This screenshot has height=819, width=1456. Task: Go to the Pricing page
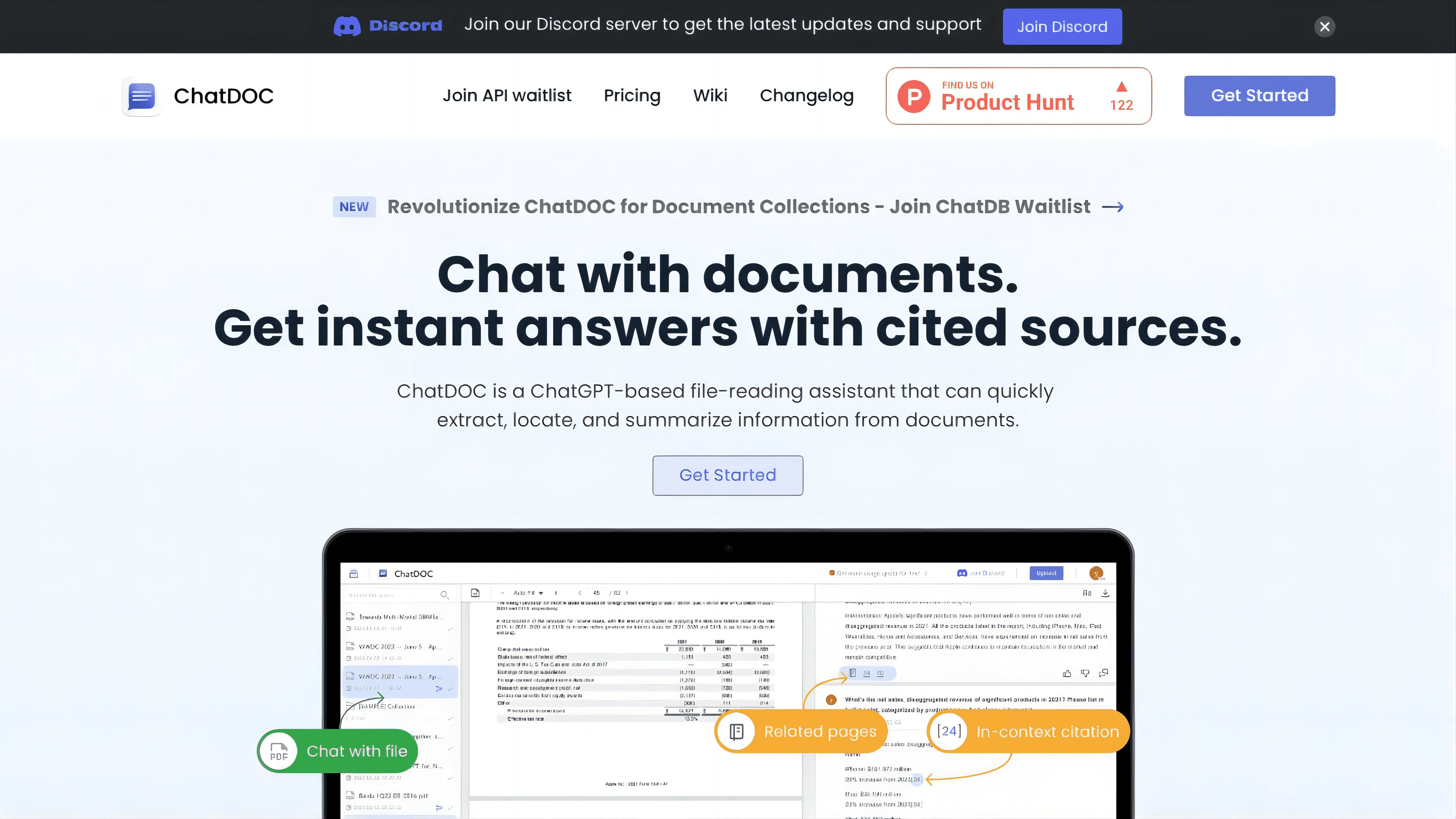[x=632, y=96]
